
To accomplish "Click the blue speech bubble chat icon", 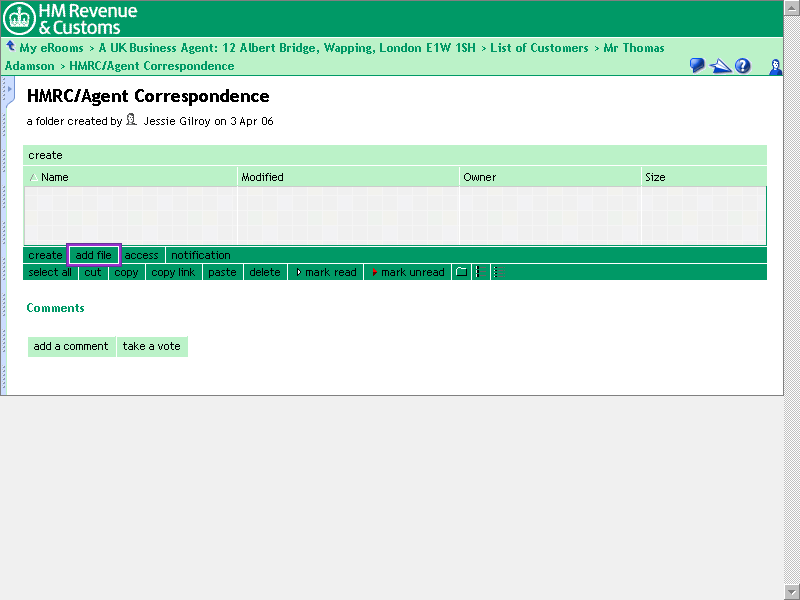I will (697, 66).
